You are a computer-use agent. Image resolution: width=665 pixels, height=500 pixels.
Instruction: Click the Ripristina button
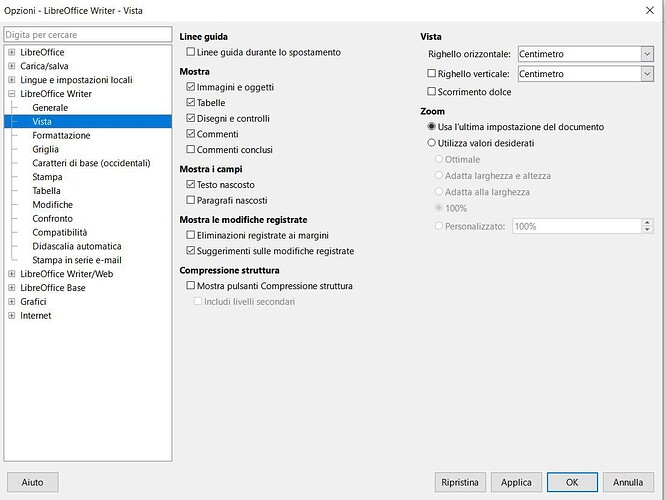point(460,482)
